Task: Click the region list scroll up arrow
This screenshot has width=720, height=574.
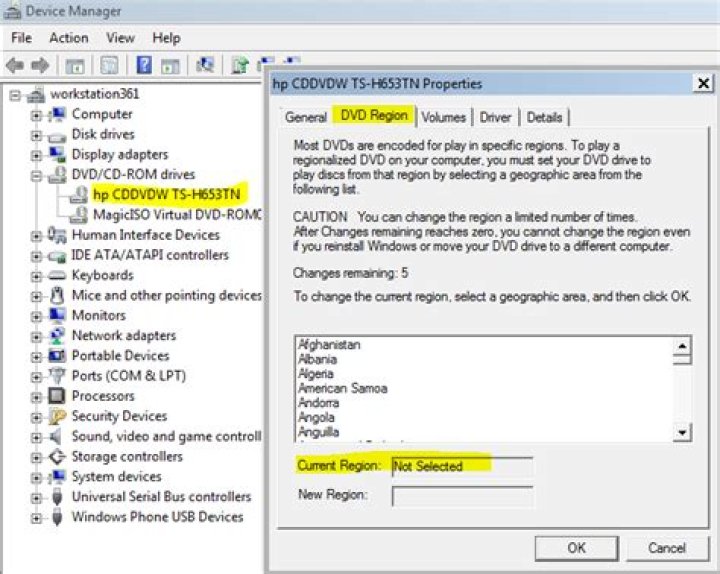Action: pyautogui.click(x=682, y=346)
